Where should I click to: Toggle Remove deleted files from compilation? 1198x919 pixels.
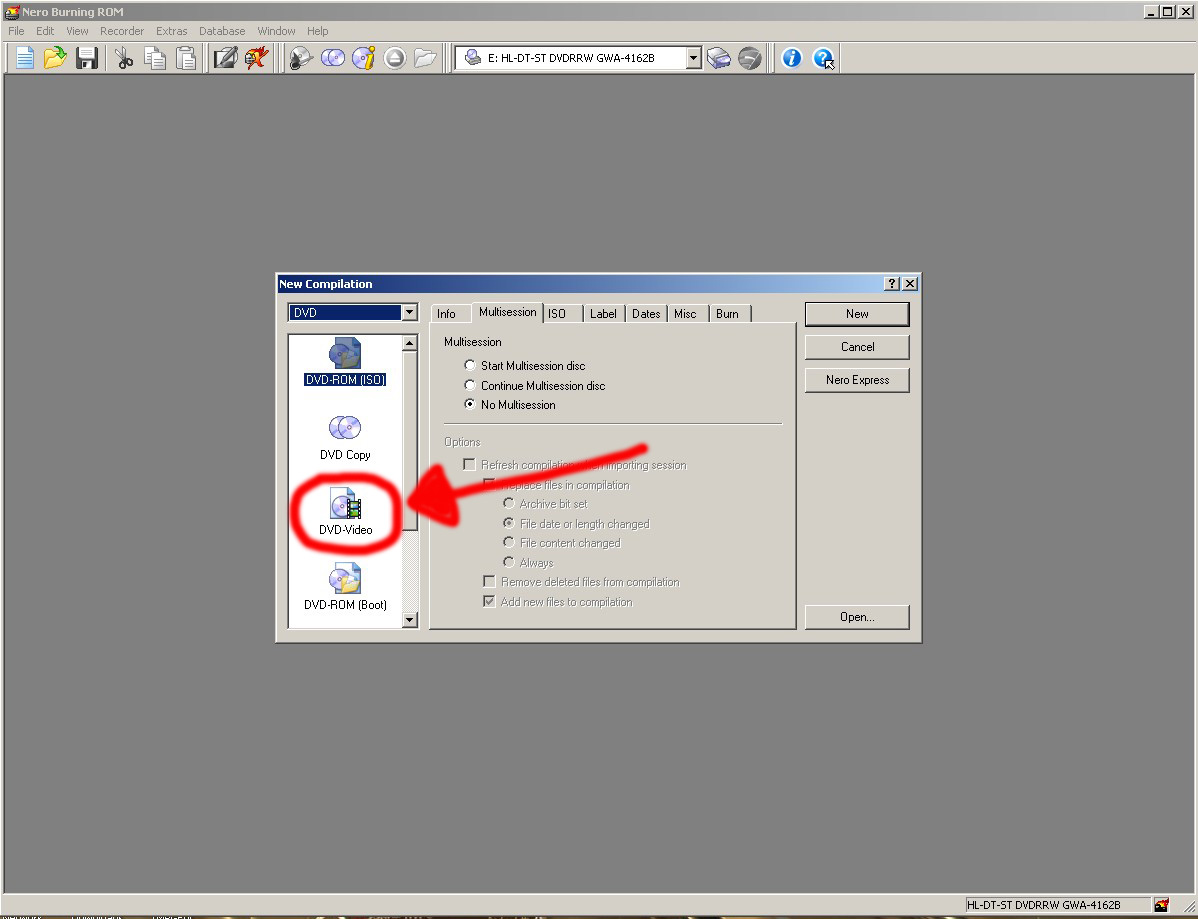581,582
